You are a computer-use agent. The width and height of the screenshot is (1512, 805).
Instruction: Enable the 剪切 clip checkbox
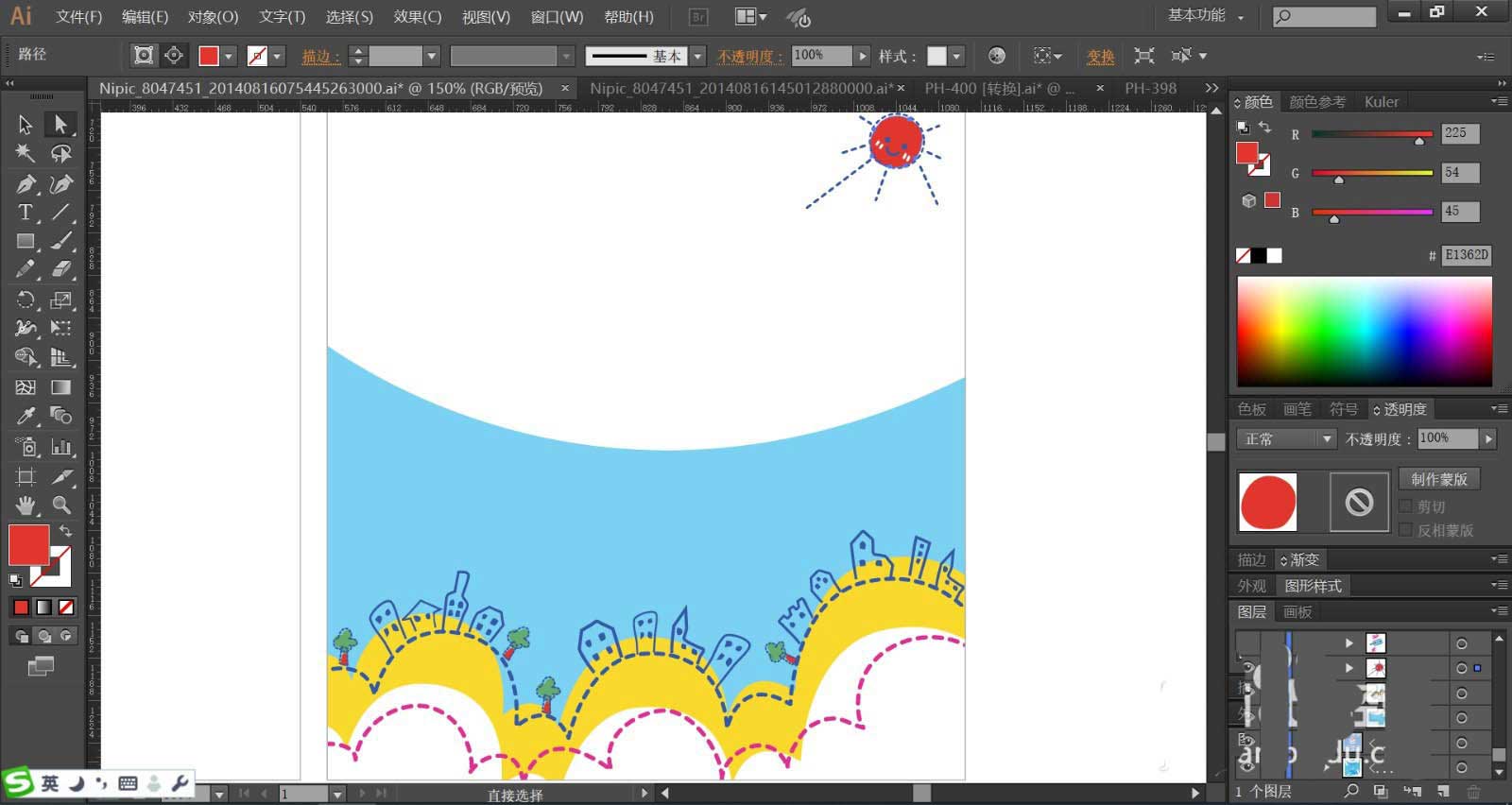(1405, 506)
